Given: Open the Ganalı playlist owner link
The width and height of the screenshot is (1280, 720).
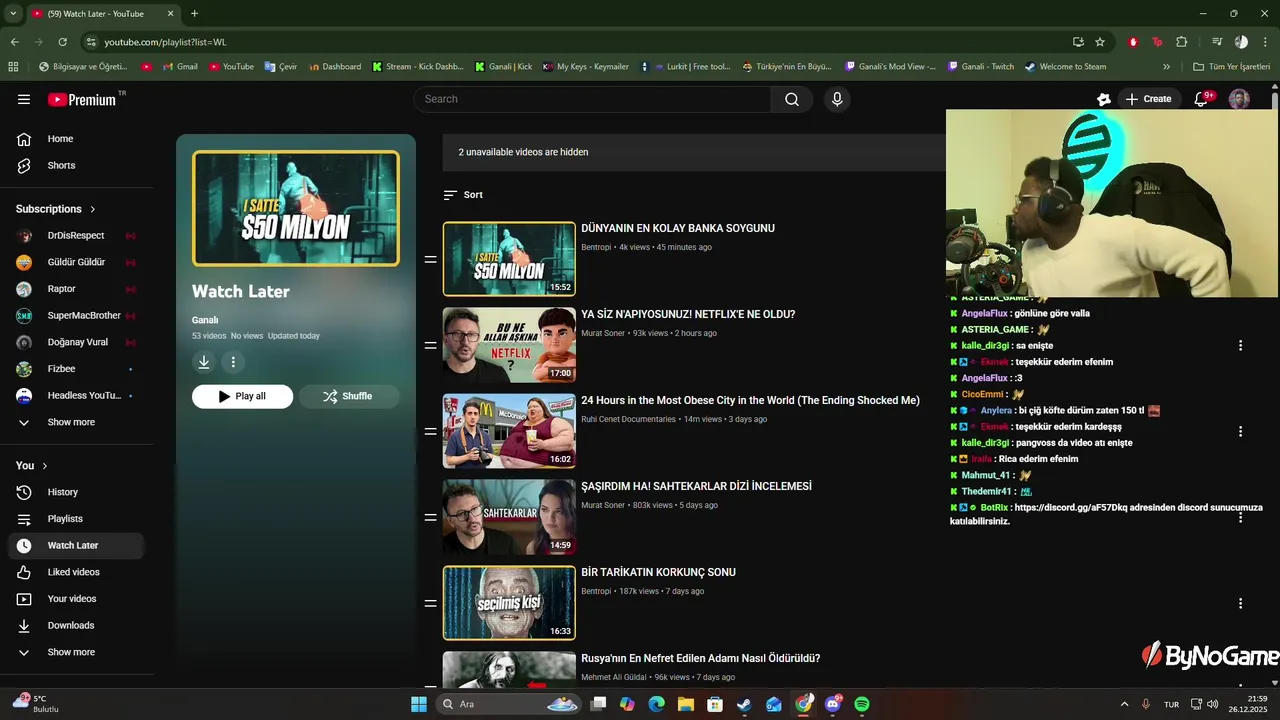Looking at the screenshot, I should click(x=205, y=320).
